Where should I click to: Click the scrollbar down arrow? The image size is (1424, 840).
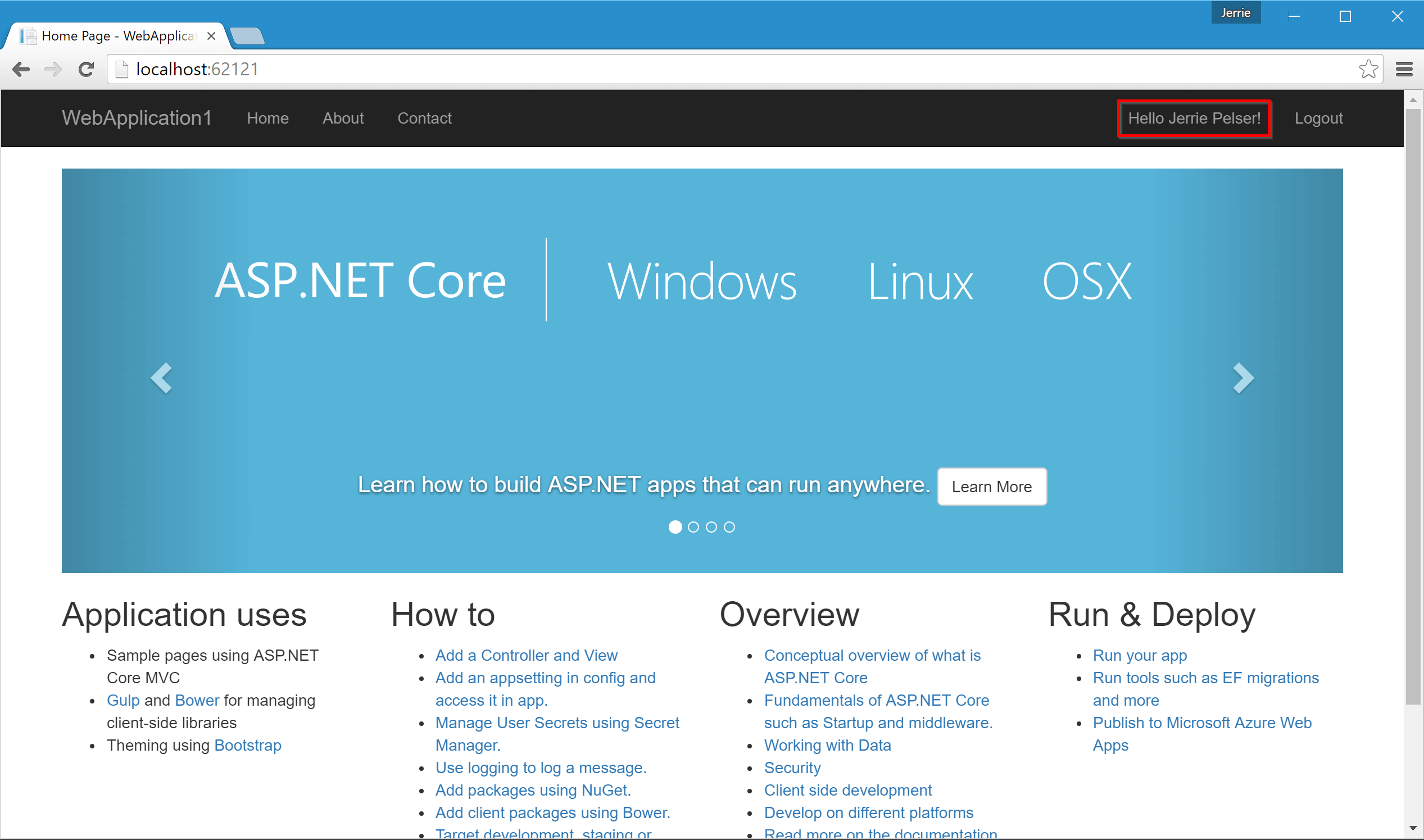[x=1413, y=829]
